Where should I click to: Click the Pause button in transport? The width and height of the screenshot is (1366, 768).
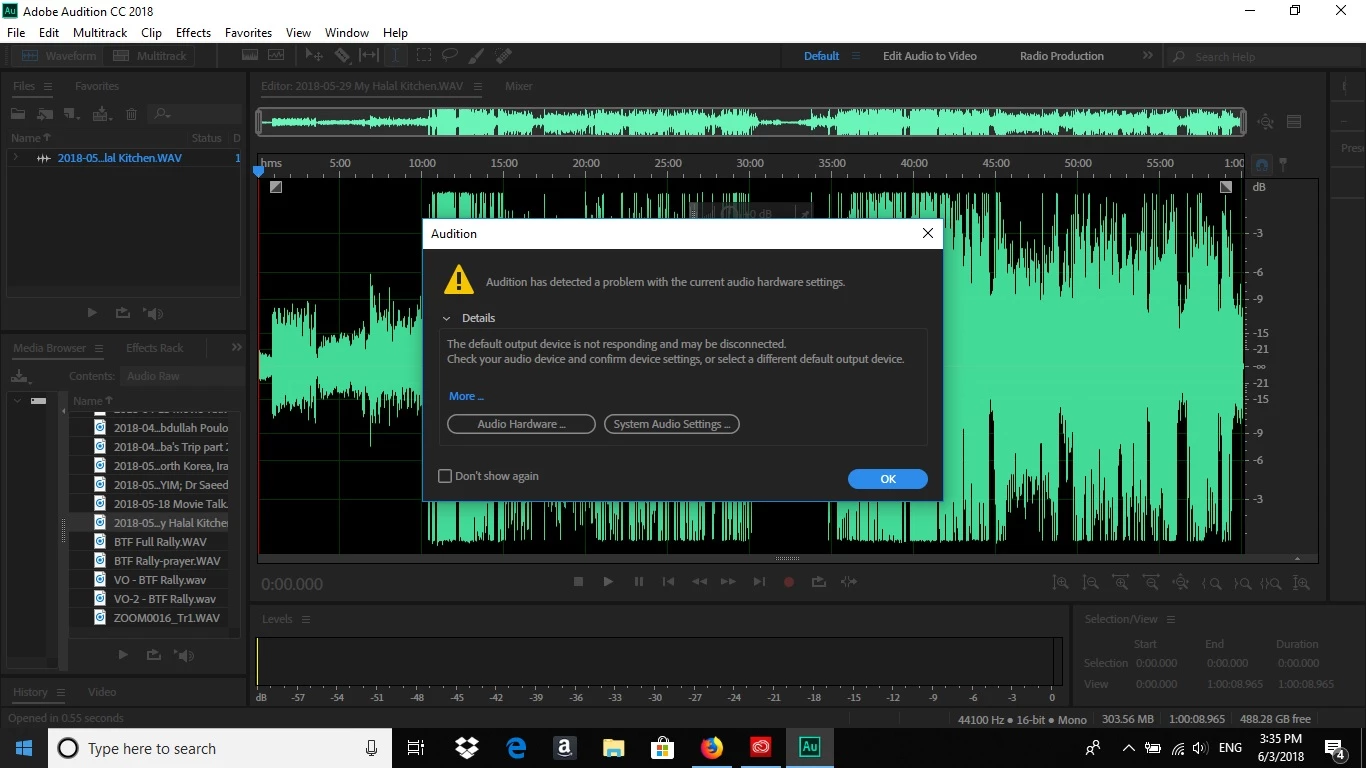point(638,581)
